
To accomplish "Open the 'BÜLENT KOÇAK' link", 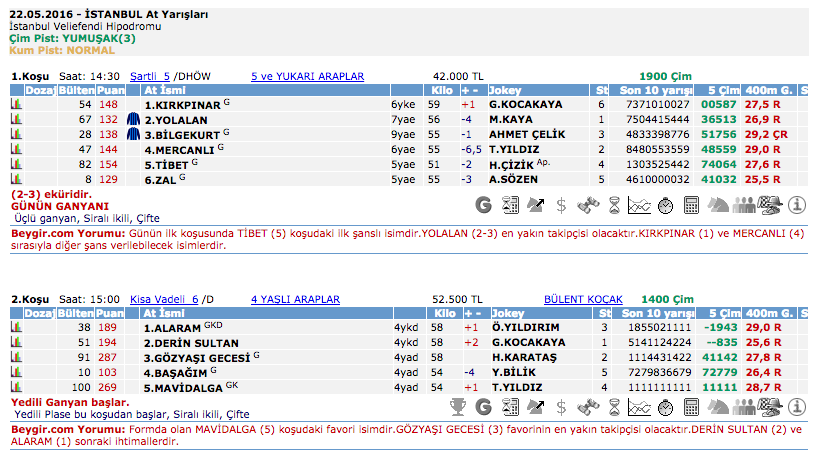I will [x=583, y=299].
